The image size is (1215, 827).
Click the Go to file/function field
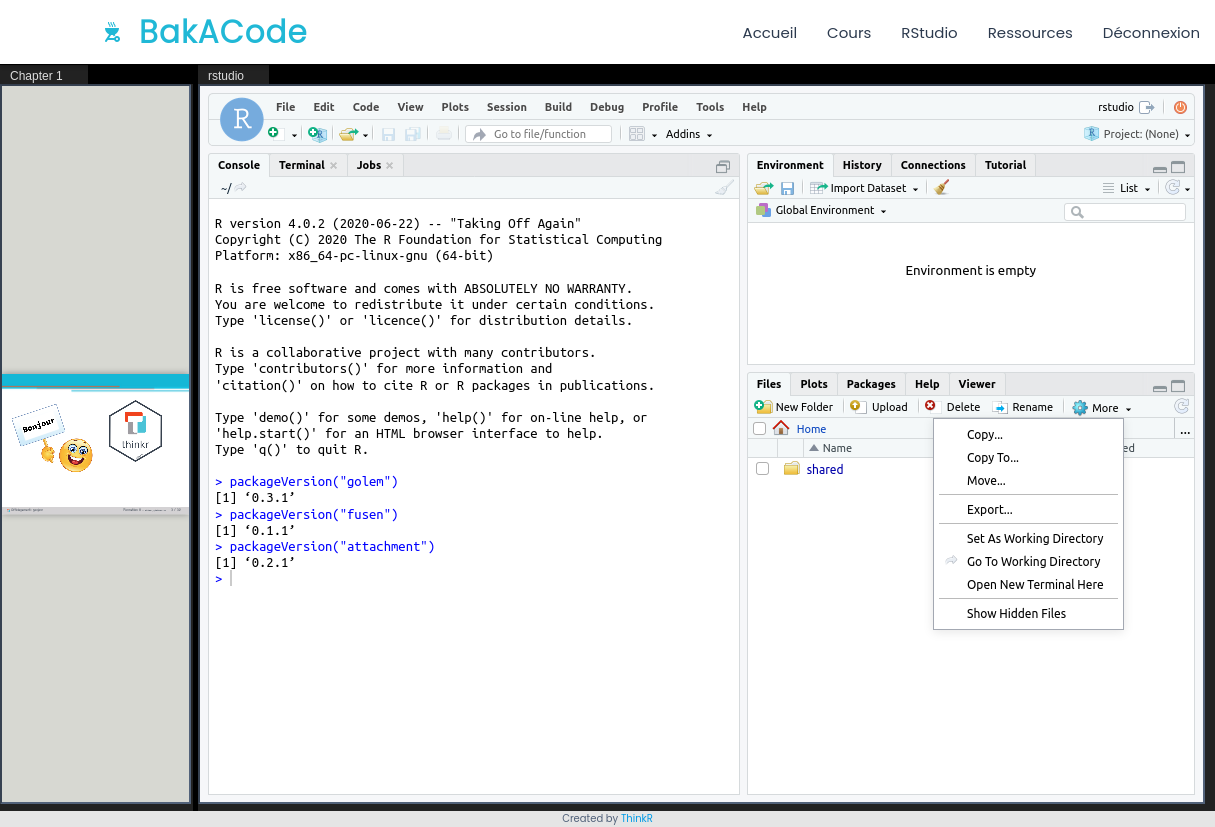click(x=539, y=134)
